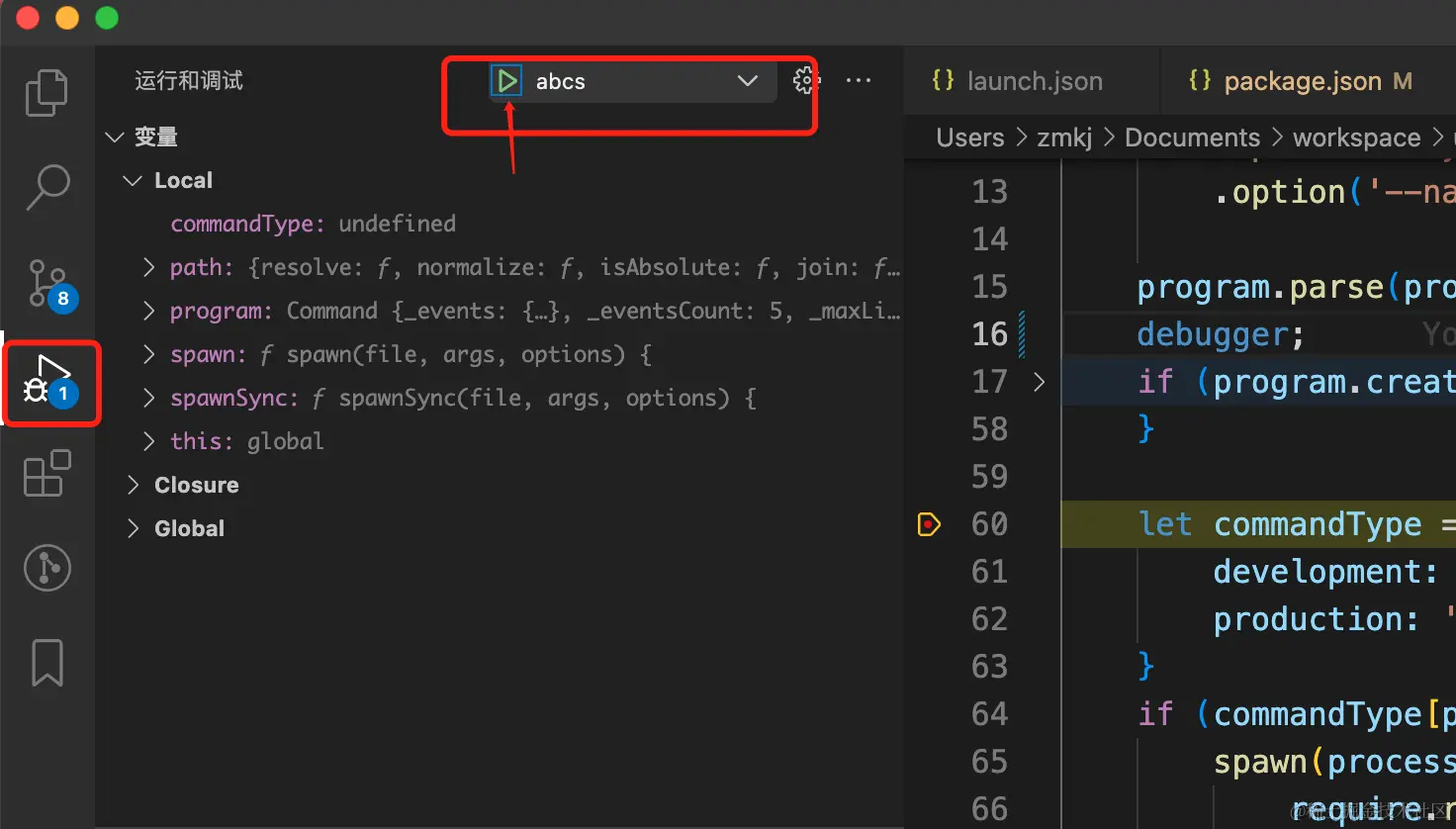
Task: Expand the this: global variable
Action: 149,441
